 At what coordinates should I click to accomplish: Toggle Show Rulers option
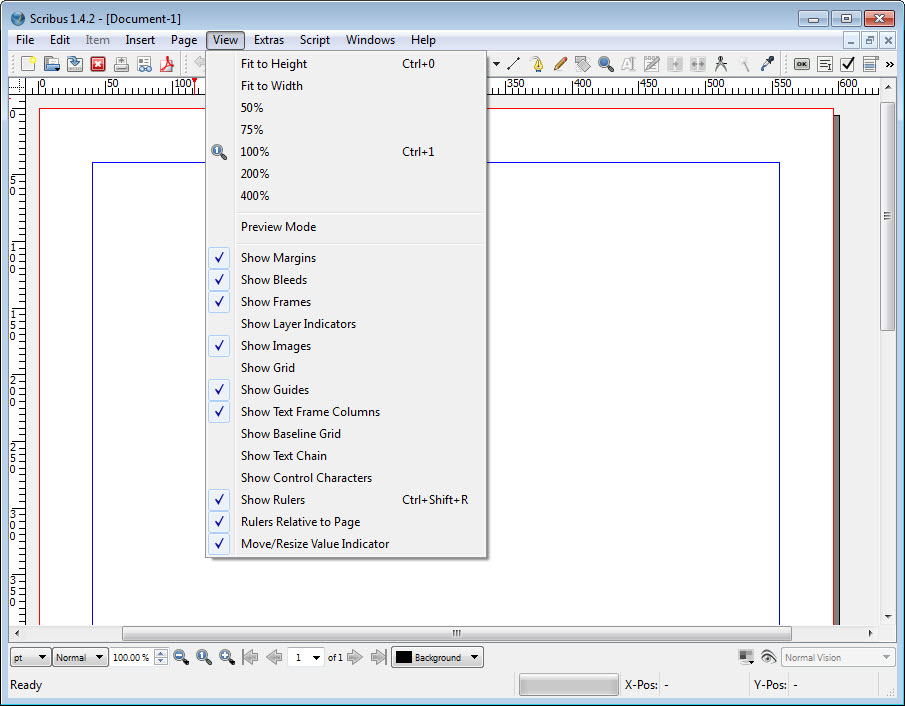(x=346, y=499)
